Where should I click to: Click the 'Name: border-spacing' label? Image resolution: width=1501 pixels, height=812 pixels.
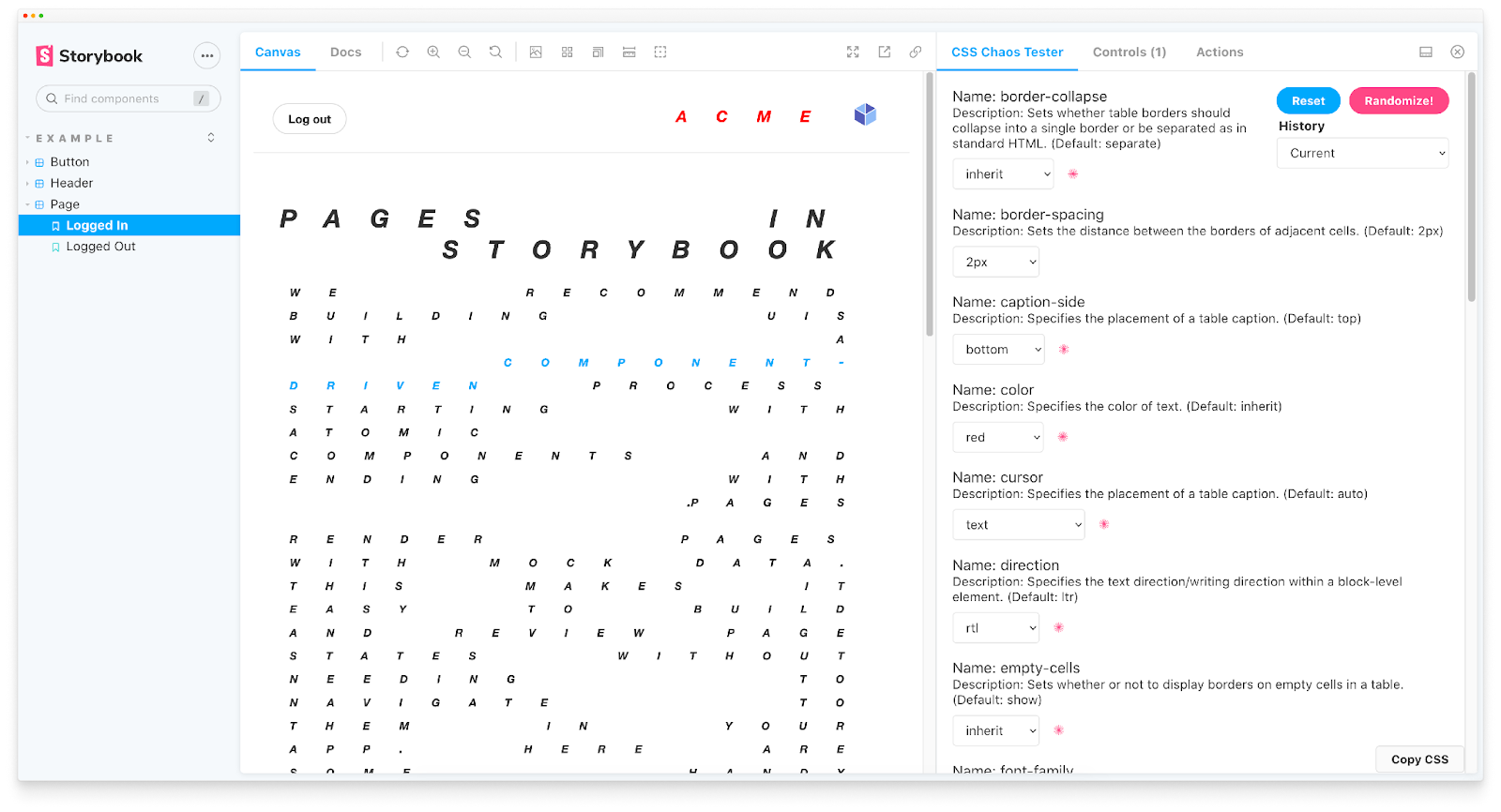[1028, 215]
